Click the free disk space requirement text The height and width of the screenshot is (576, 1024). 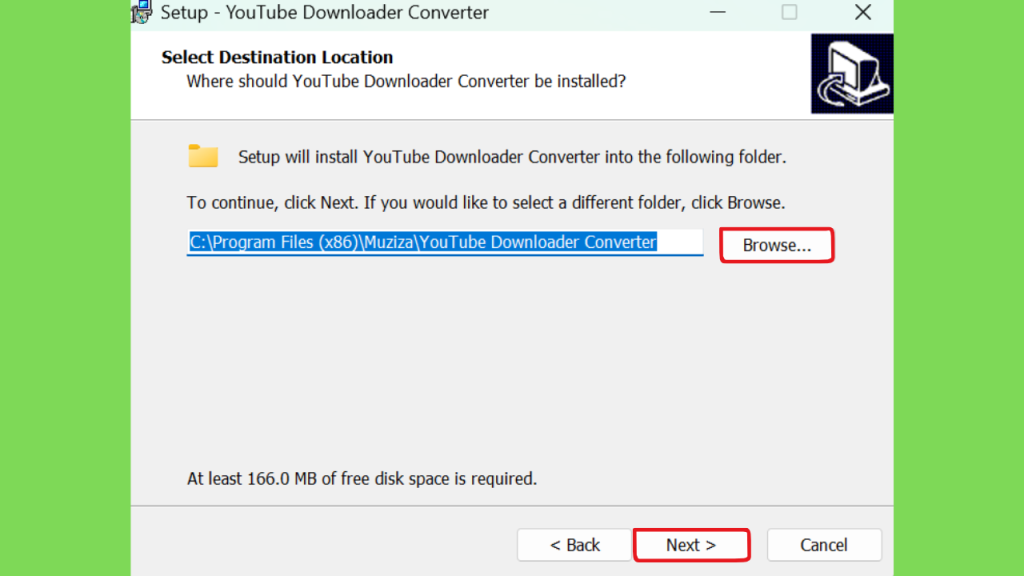362,478
